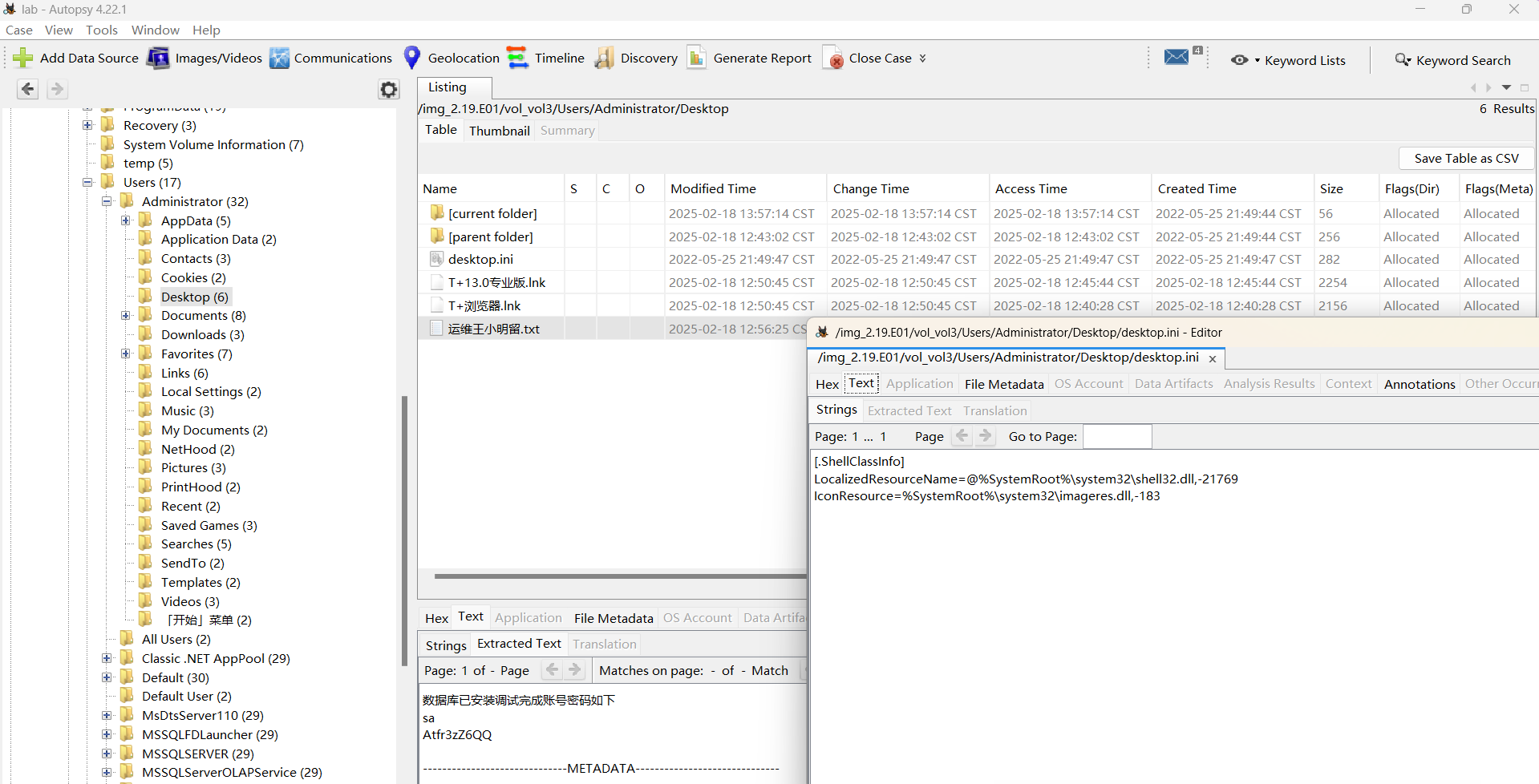Click the results table horizontal scrollbar
The image size is (1539, 784).
click(620, 576)
